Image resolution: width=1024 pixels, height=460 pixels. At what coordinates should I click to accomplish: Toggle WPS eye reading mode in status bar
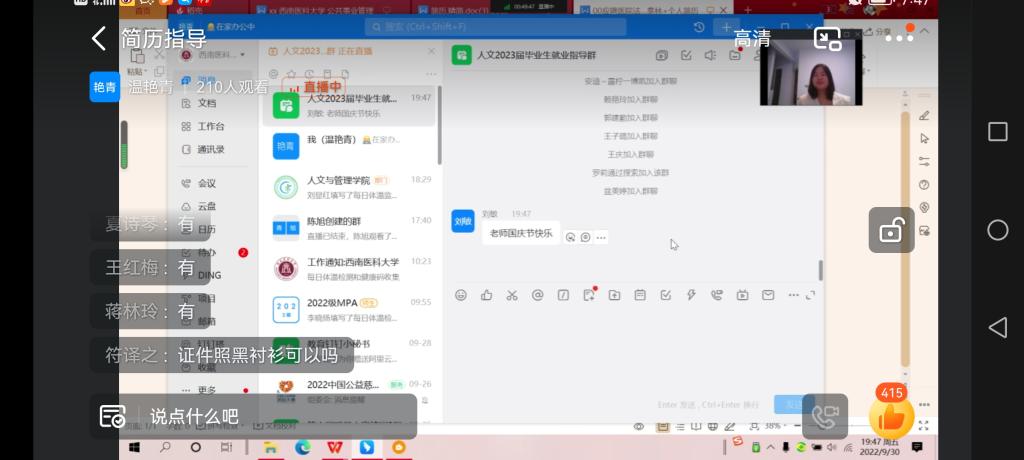(639, 427)
